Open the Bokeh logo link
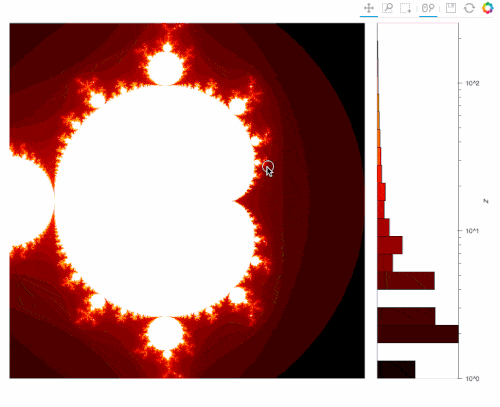500x407 pixels. [488, 8]
